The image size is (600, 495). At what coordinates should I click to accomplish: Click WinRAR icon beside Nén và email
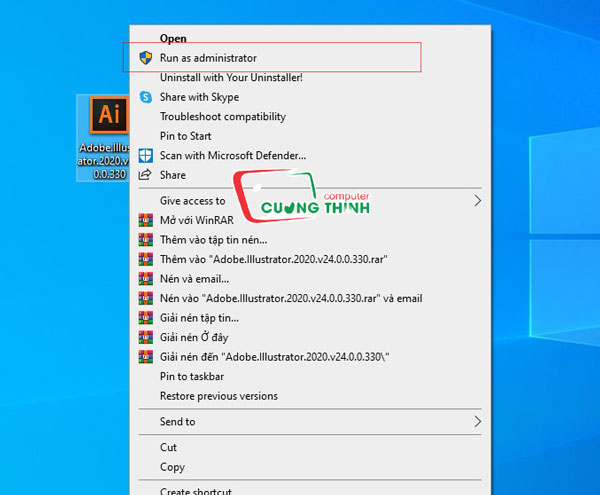pyautogui.click(x=145, y=279)
